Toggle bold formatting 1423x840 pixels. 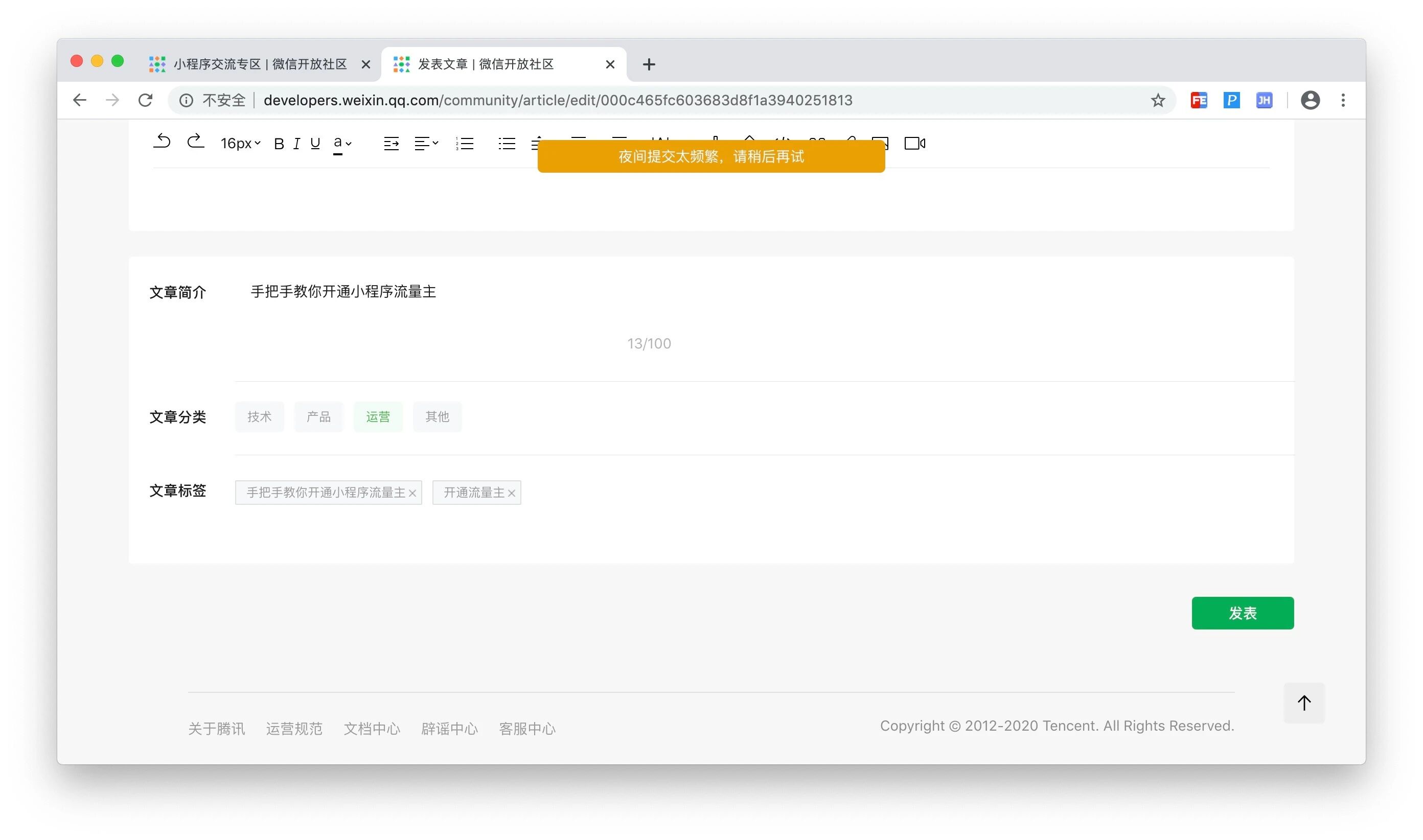coord(279,144)
